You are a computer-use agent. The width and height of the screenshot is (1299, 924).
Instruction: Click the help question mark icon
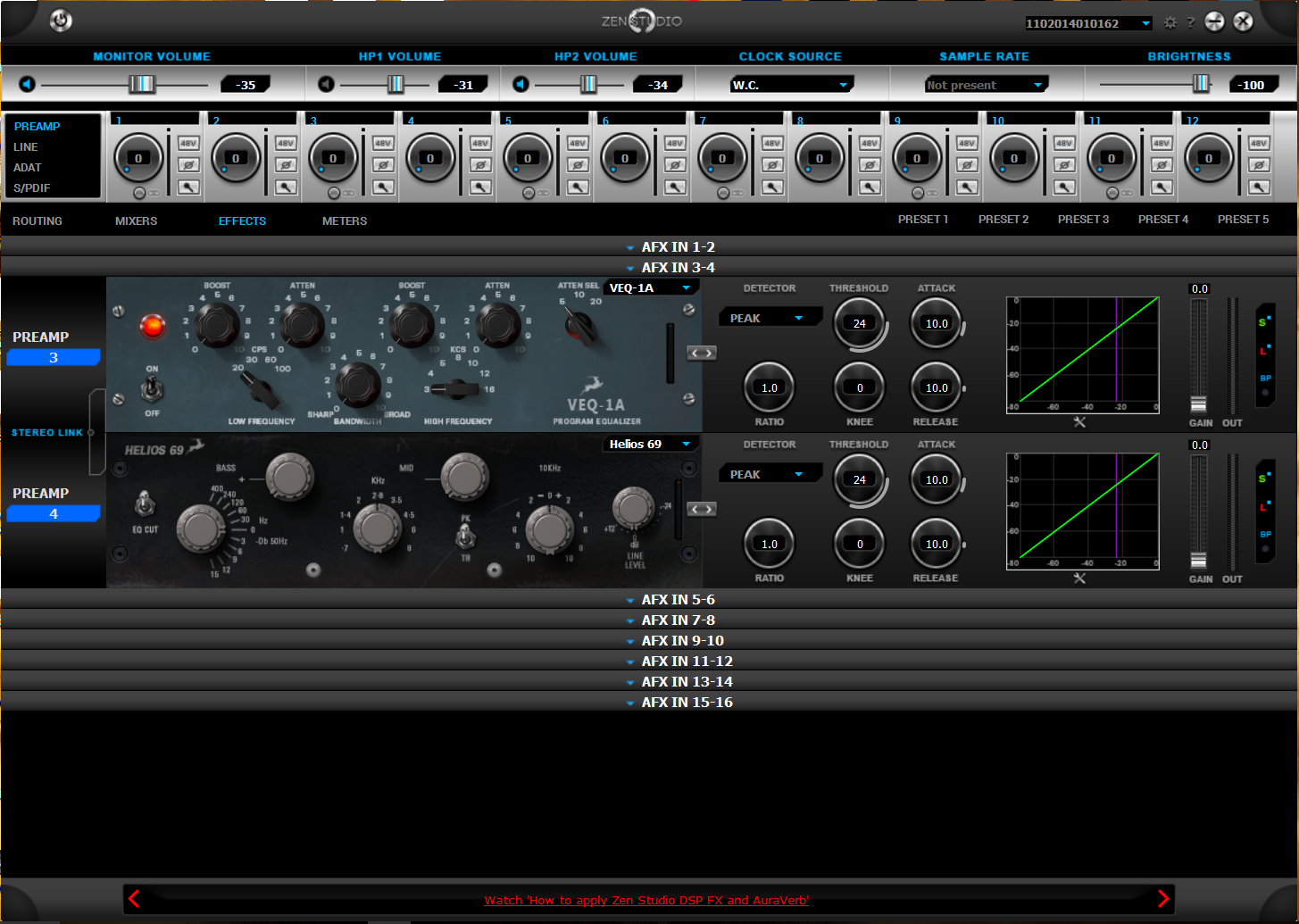1191,22
